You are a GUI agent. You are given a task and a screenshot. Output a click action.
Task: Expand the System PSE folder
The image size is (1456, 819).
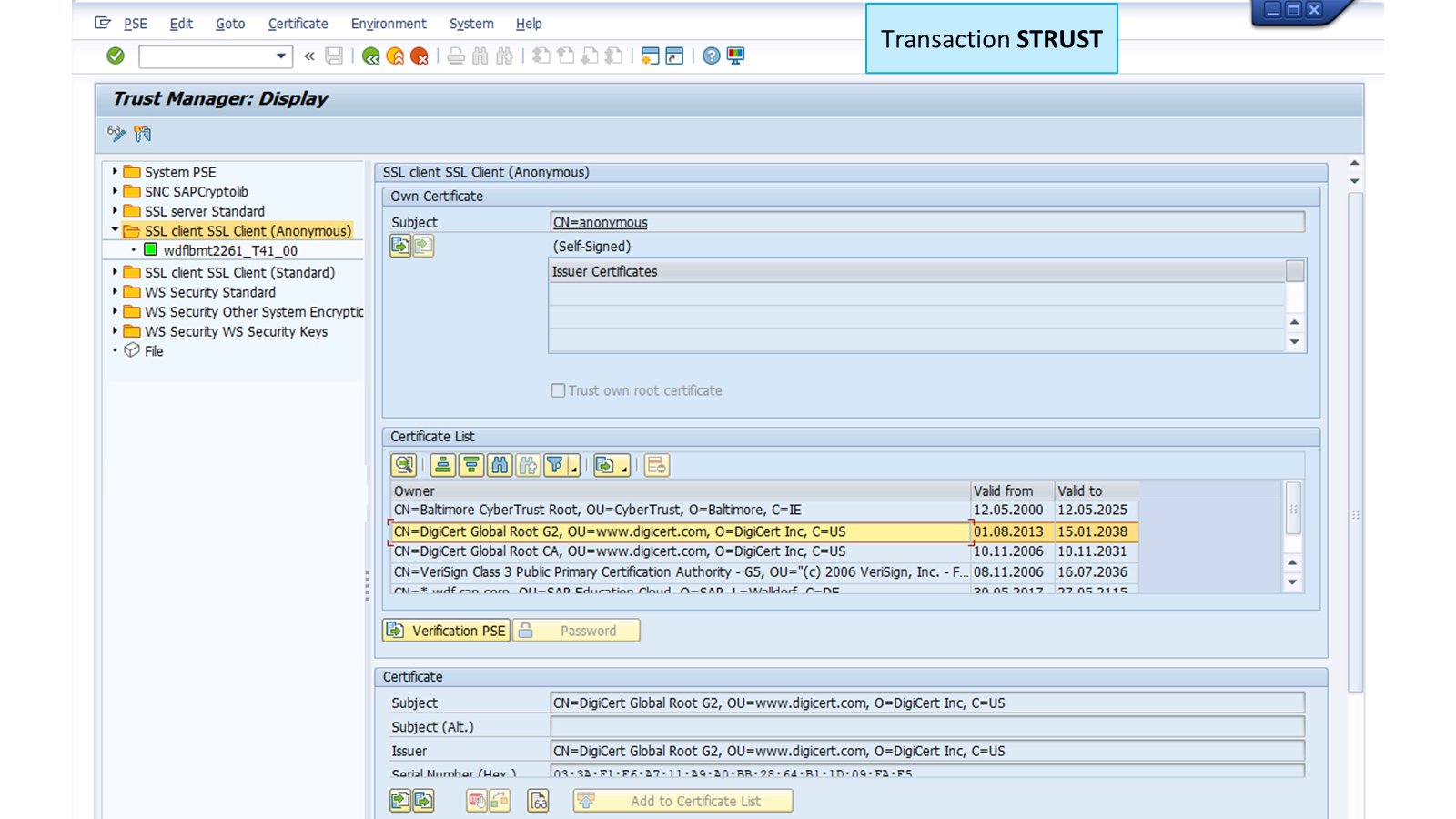click(116, 171)
